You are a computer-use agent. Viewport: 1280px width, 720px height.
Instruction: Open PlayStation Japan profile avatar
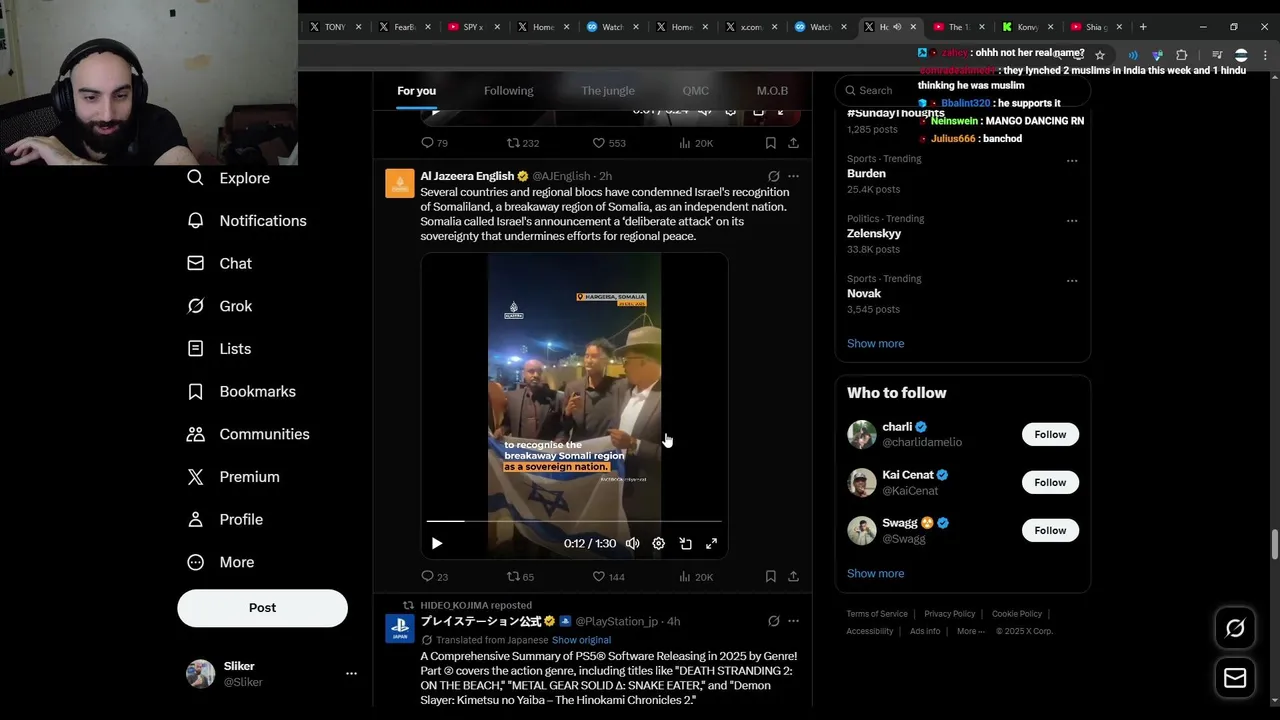400,629
